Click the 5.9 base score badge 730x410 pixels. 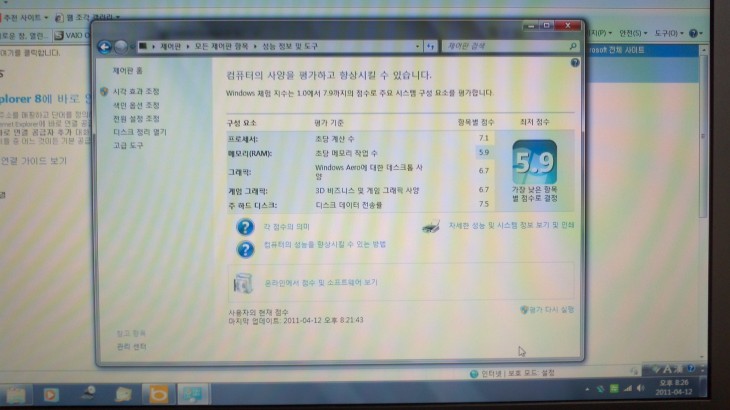(534, 162)
